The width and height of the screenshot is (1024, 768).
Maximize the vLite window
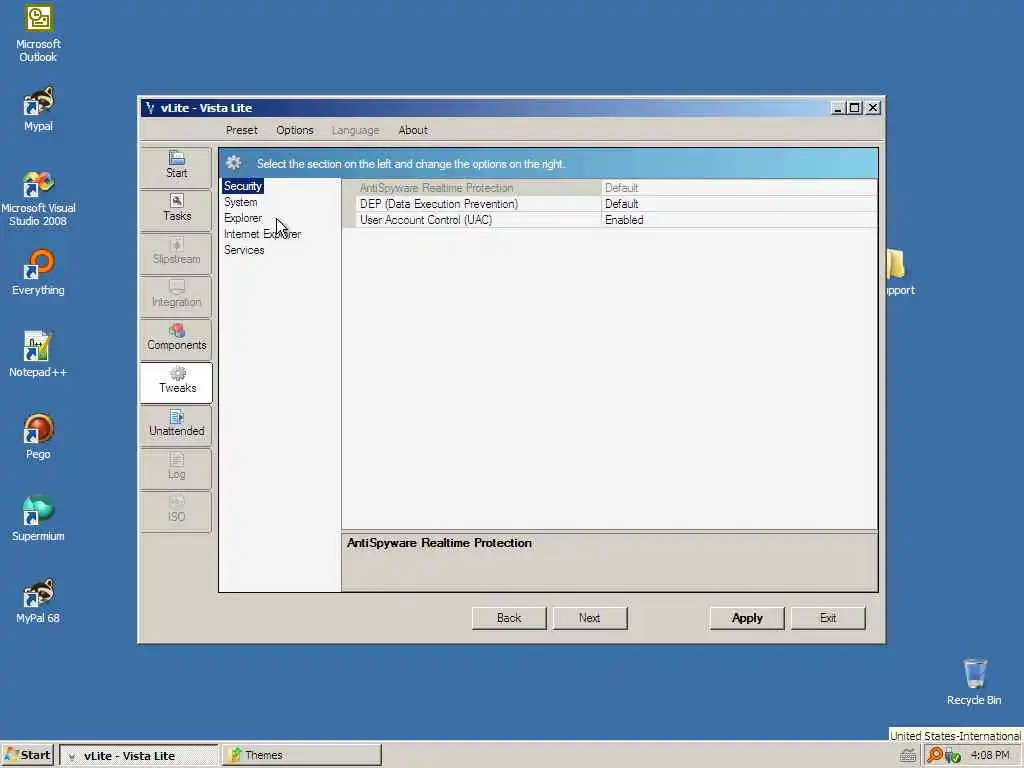[x=854, y=108]
